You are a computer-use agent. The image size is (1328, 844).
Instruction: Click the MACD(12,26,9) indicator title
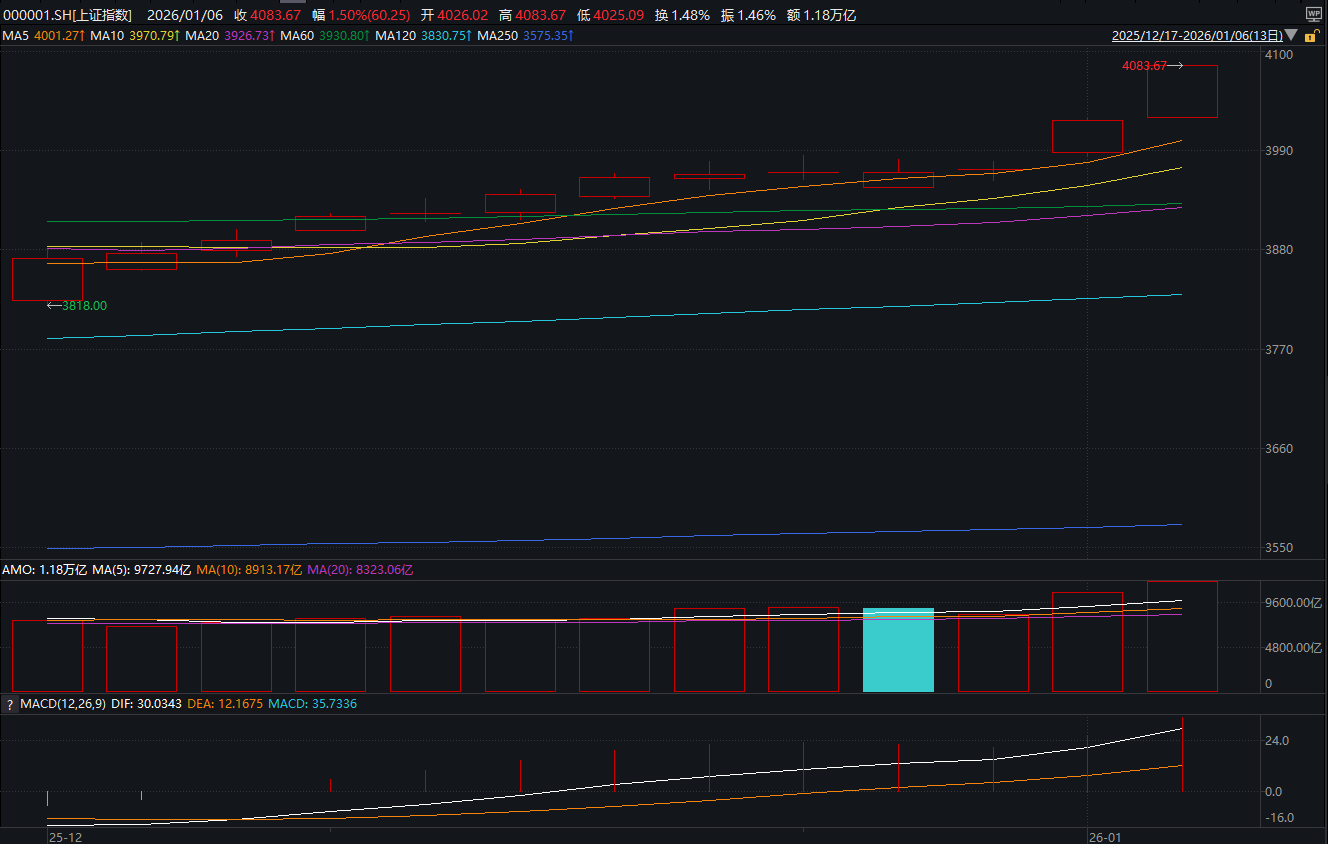pos(63,705)
